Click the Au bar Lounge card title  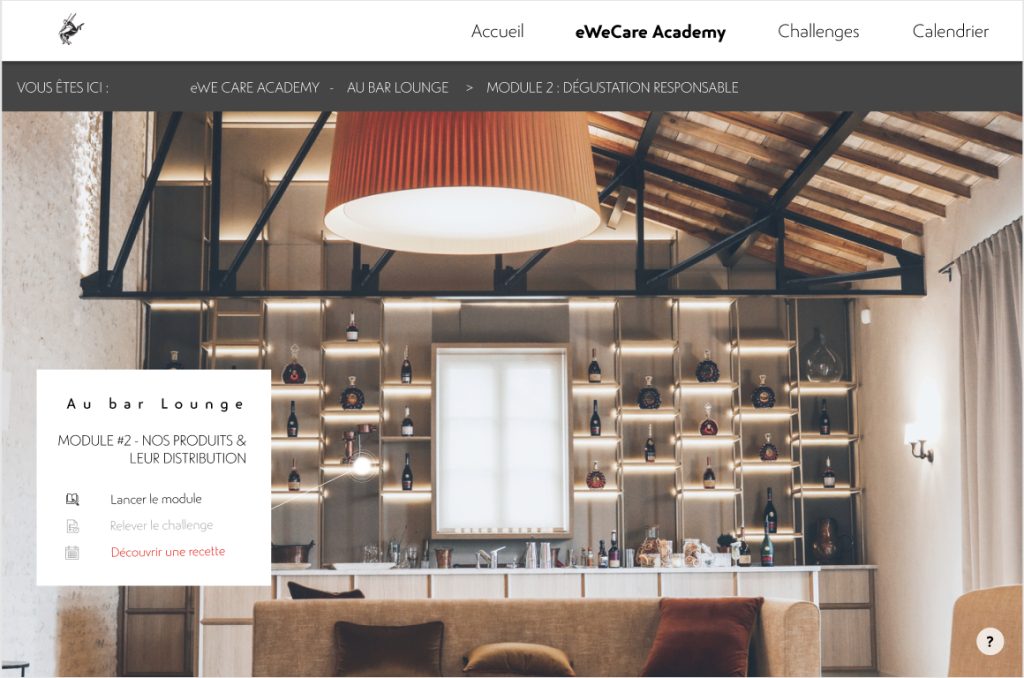point(155,404)
